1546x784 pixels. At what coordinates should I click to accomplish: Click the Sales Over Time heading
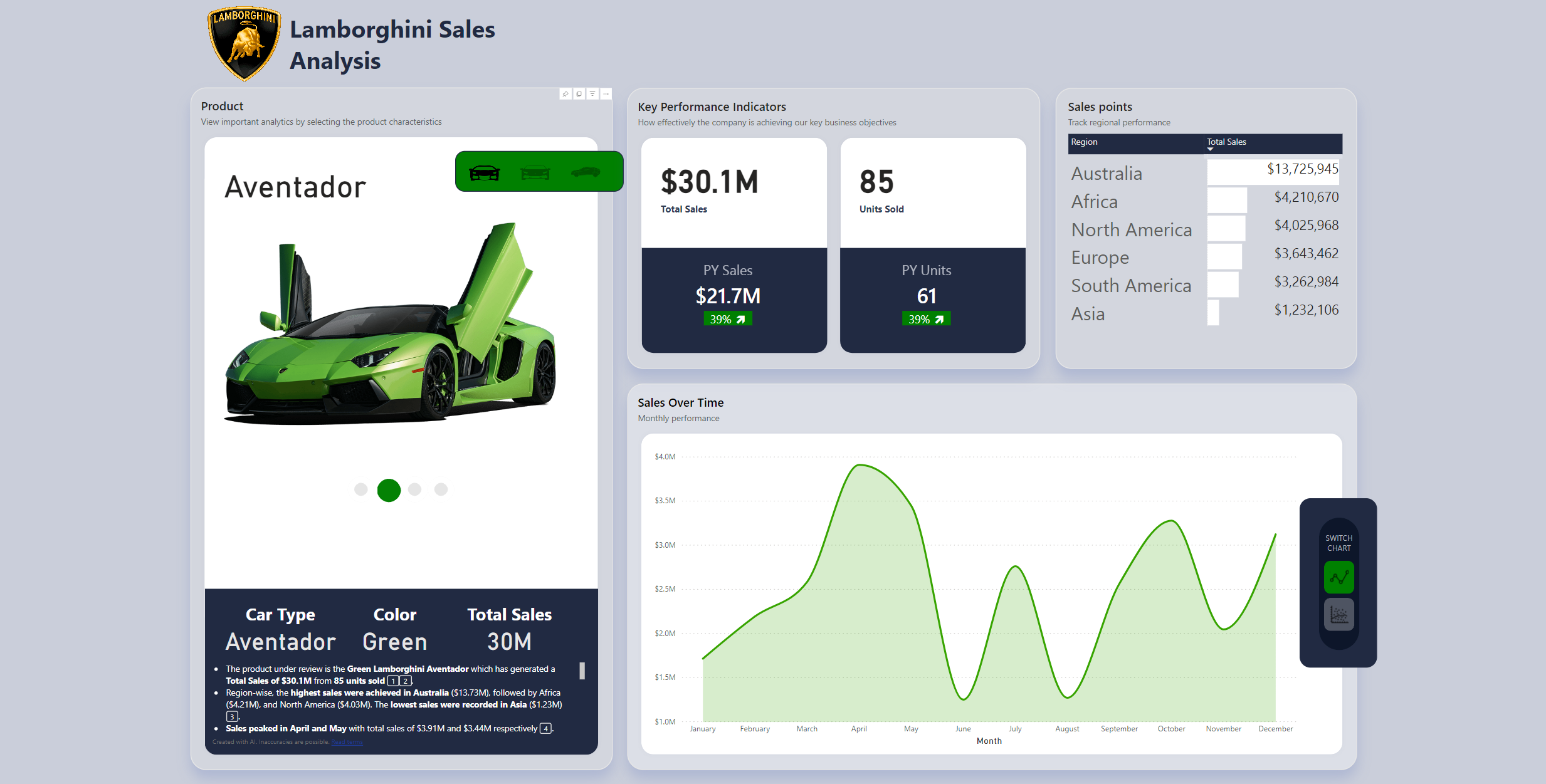click(x=681, y=403)
